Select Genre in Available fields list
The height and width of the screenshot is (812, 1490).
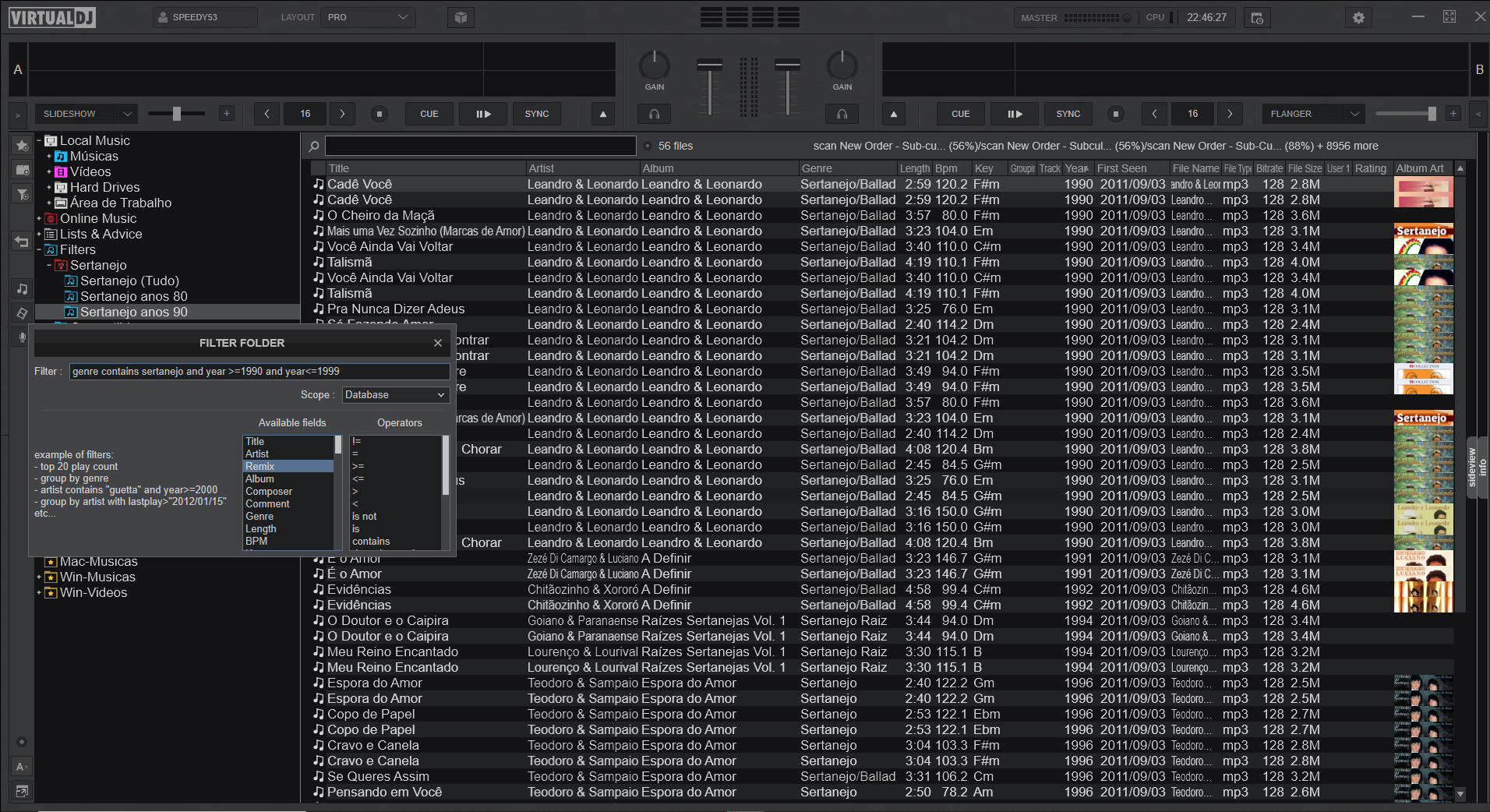(x=288, y=517)
